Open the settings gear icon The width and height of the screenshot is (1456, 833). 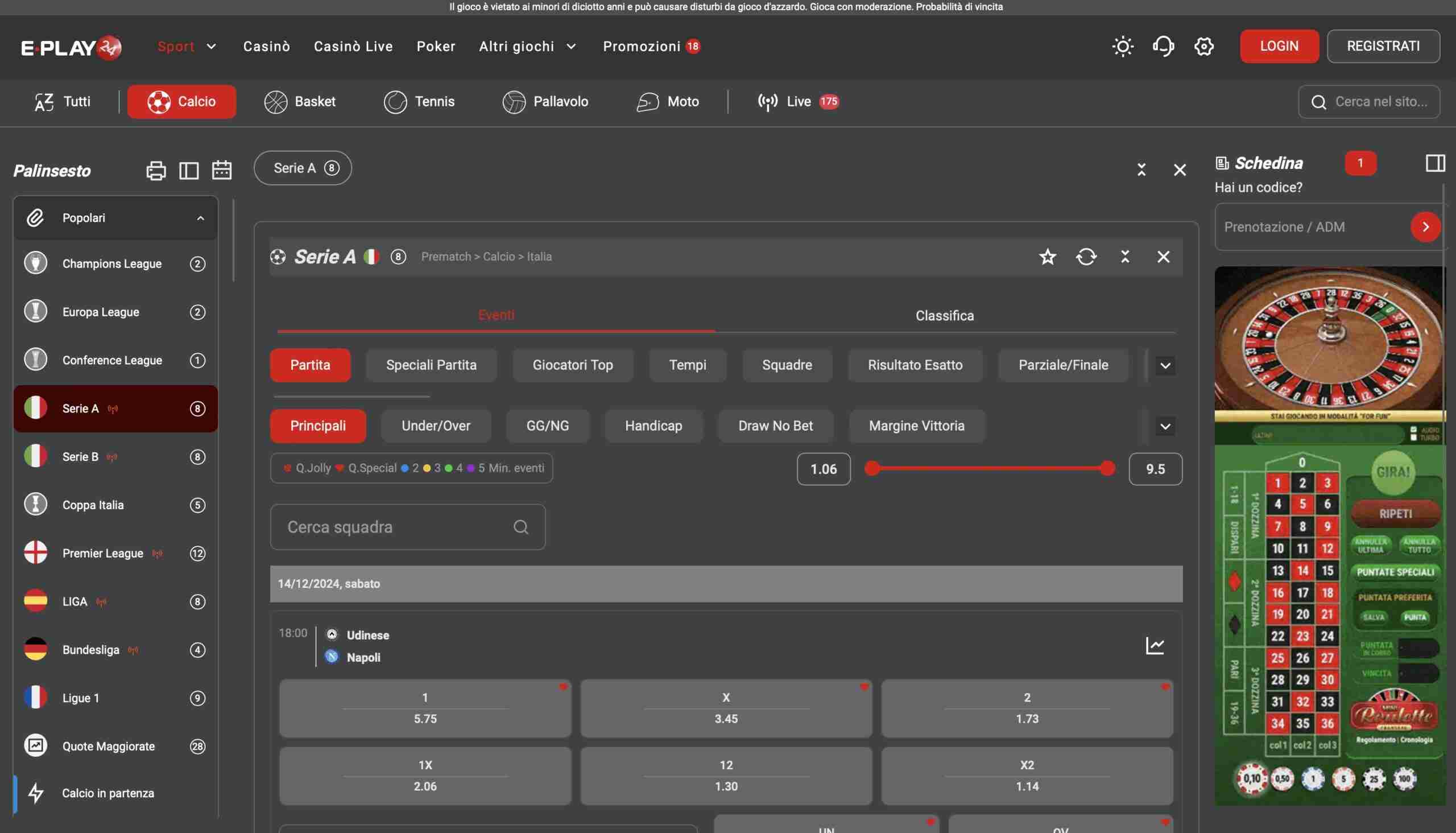(1204, 46)
